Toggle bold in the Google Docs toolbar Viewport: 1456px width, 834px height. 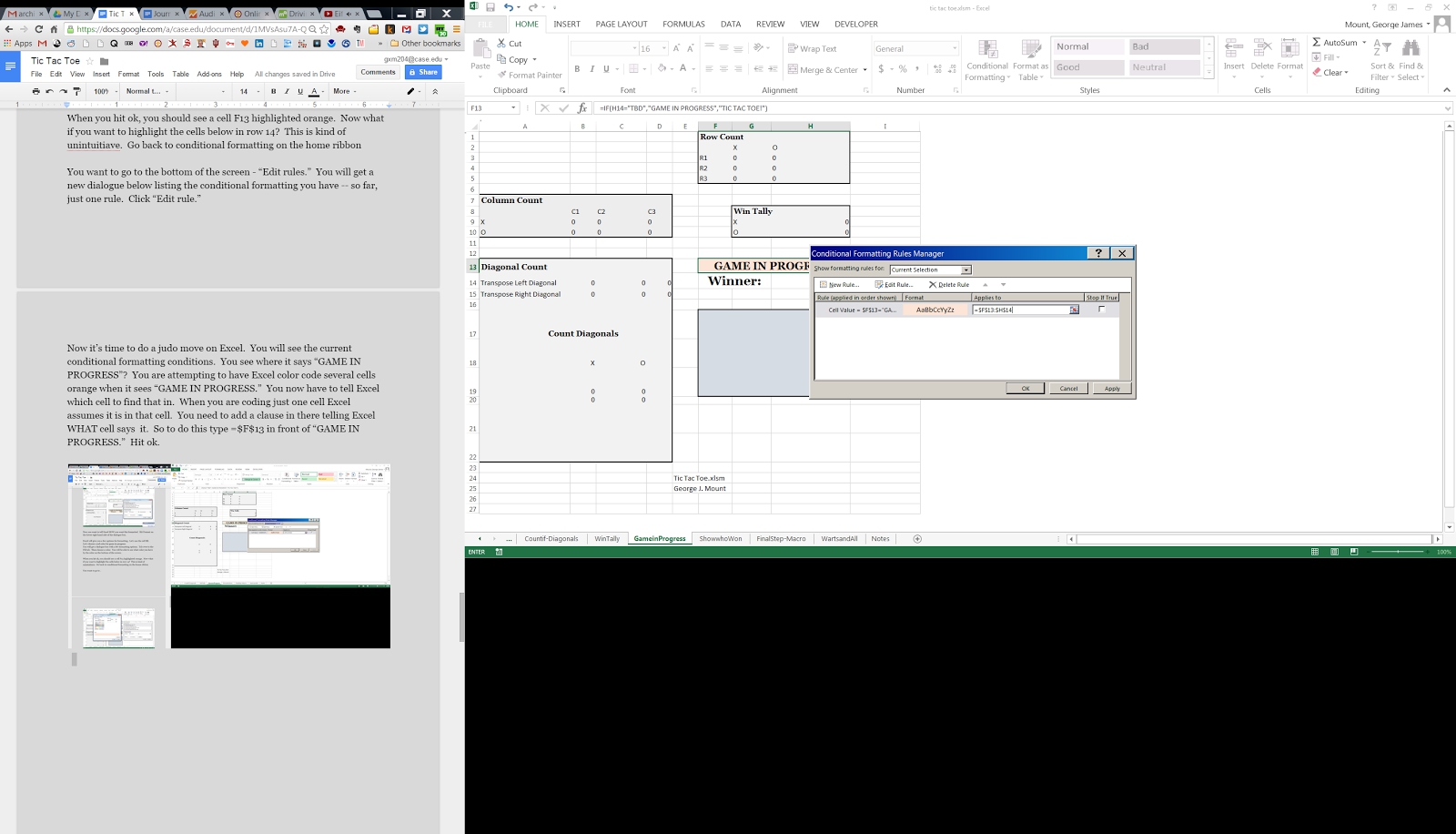point(273,91)
